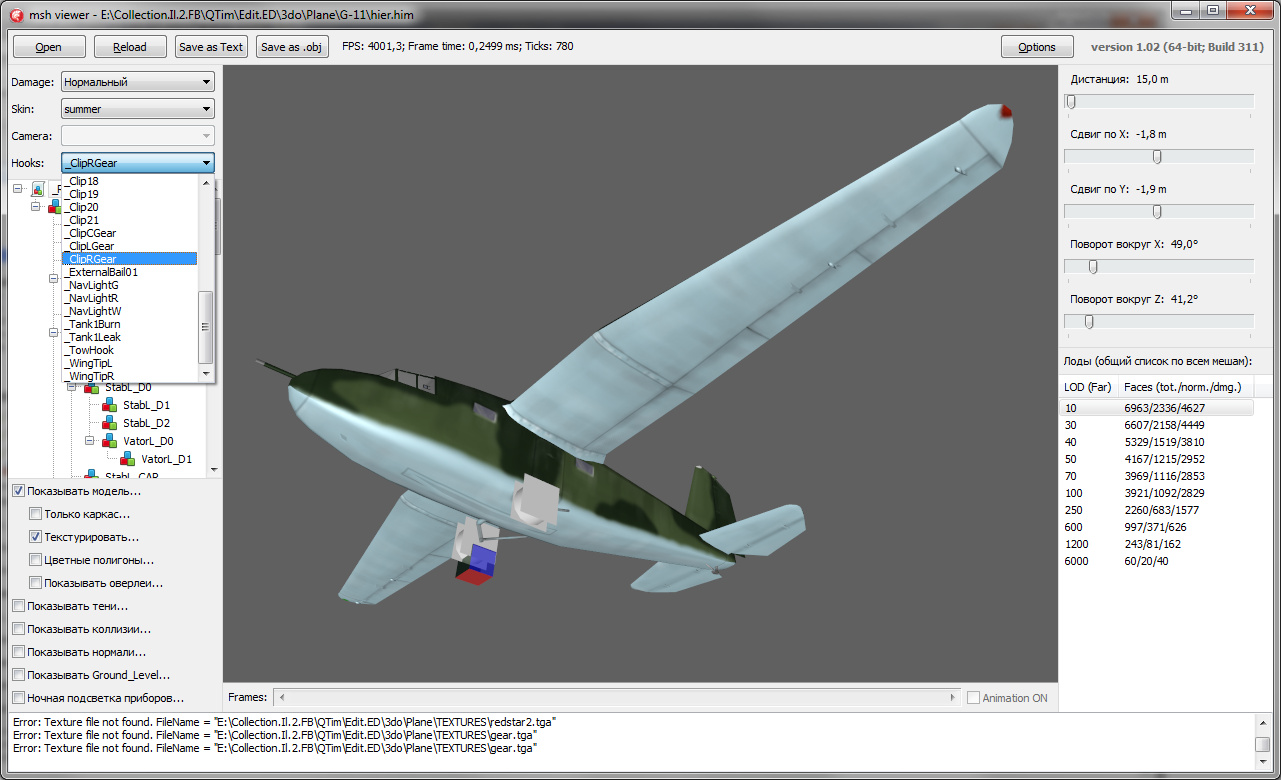Select the LOD 1200 row in the list
The image size is (1281, 780).
click(x=1156, y=544)
